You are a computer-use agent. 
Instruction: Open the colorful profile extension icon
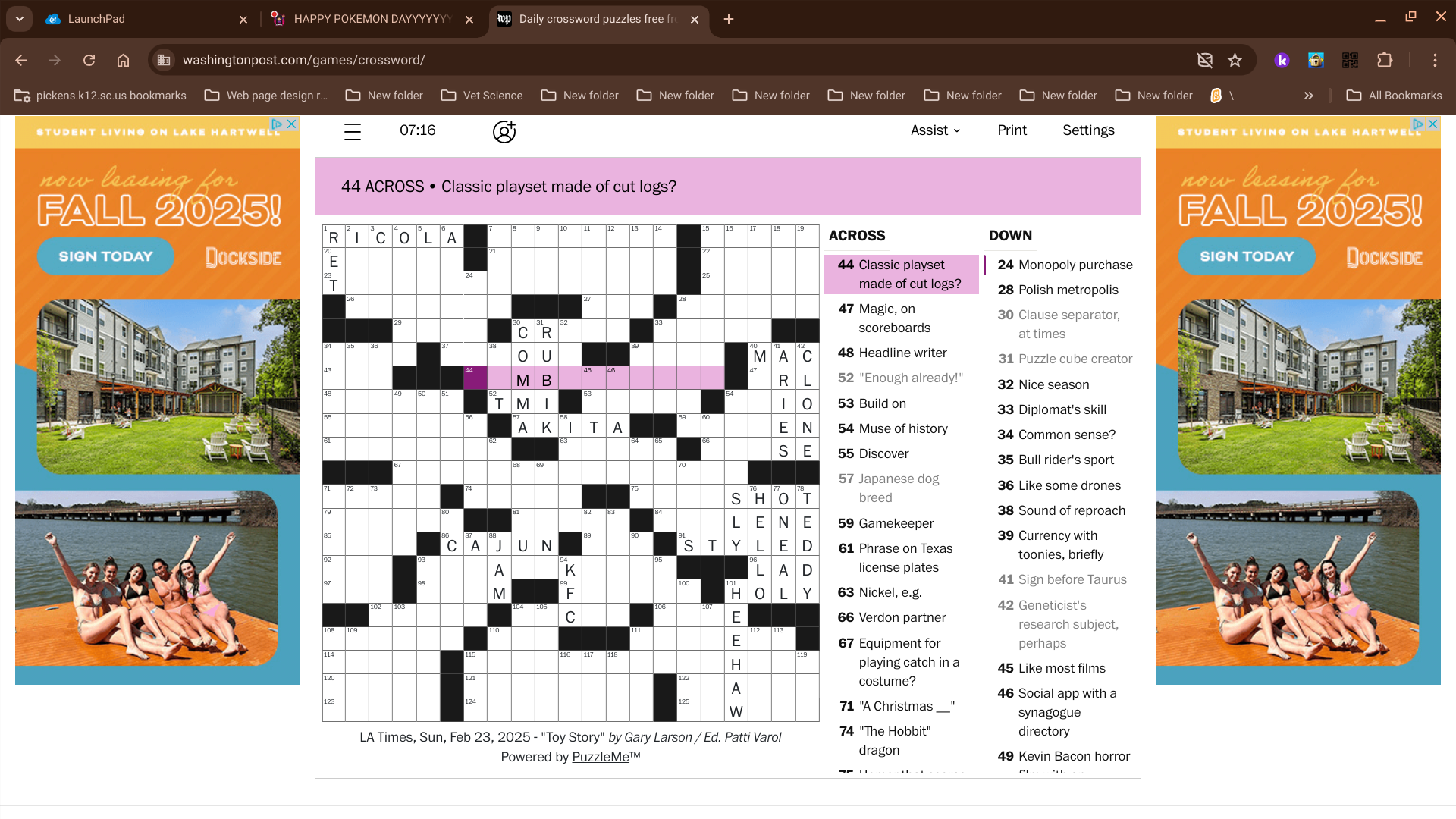coord(1316,60)
